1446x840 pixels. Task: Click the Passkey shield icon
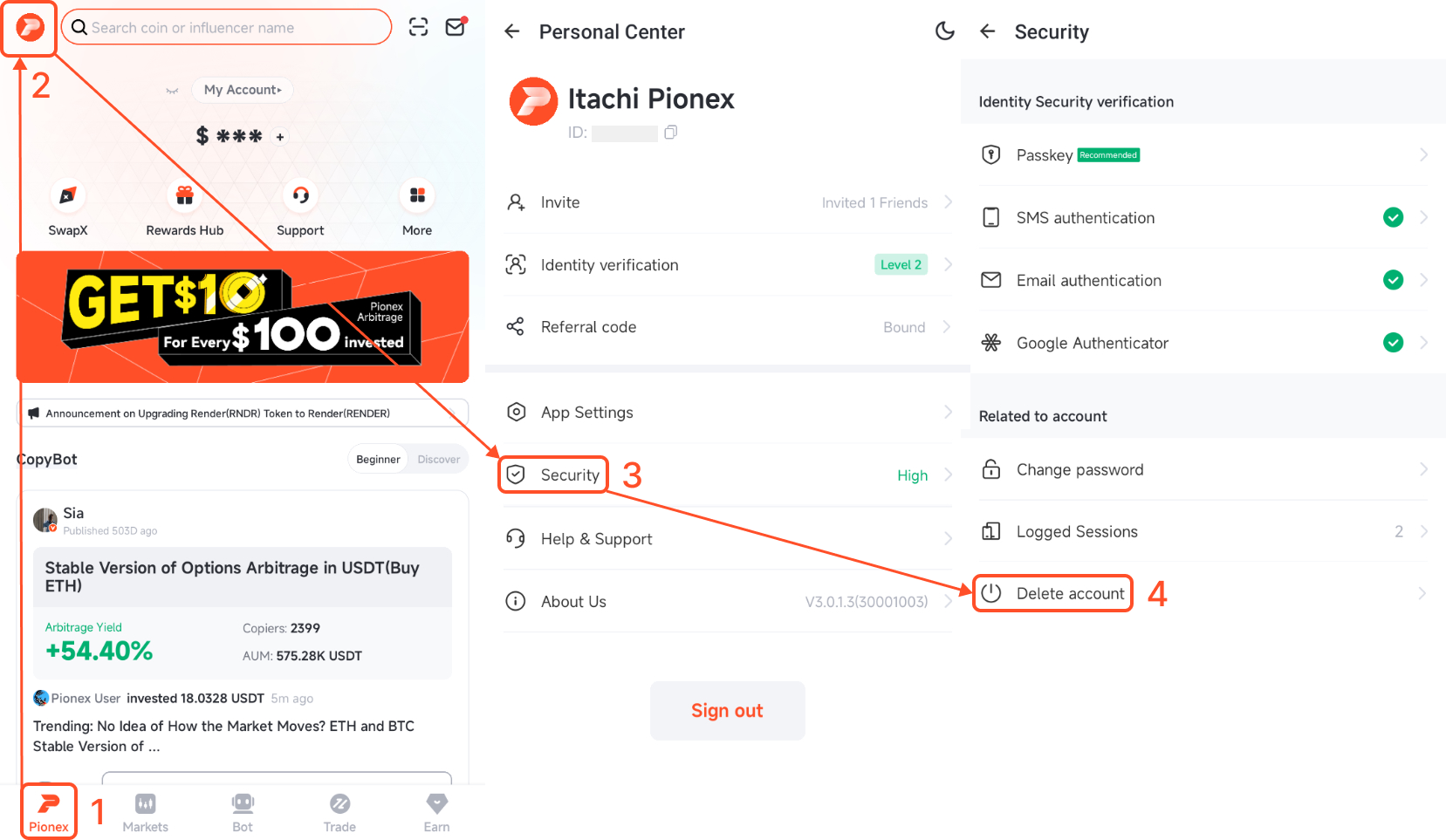pyautogui.click(x=991, y=155)
